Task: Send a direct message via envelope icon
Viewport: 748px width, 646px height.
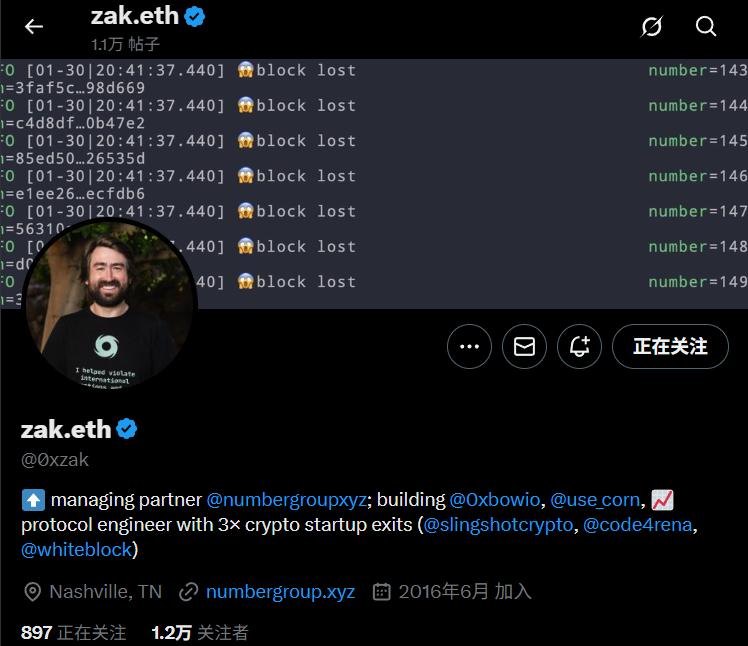Action: [524, 346]
